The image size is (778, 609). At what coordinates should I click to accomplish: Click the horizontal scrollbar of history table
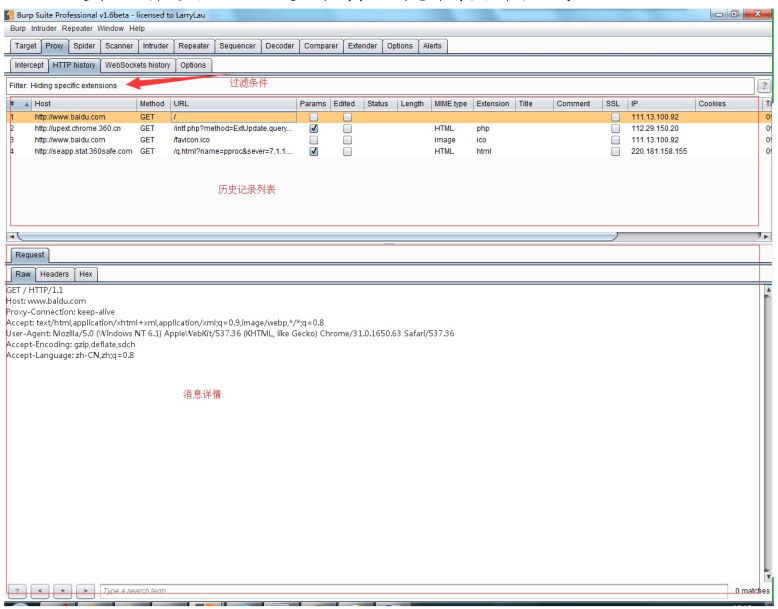(318, 236)
